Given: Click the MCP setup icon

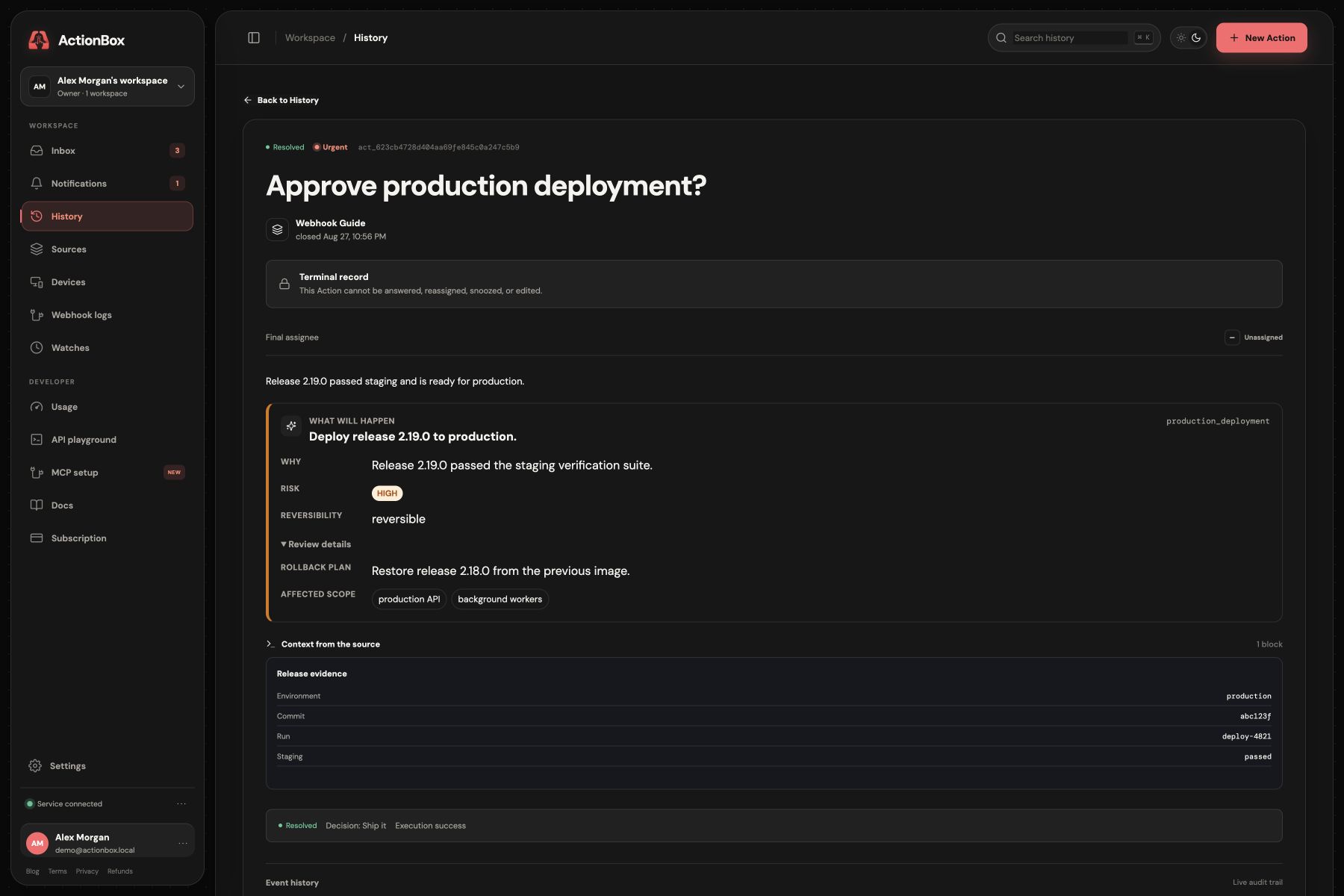Looking at the screenshot, I should coord(37,473).
